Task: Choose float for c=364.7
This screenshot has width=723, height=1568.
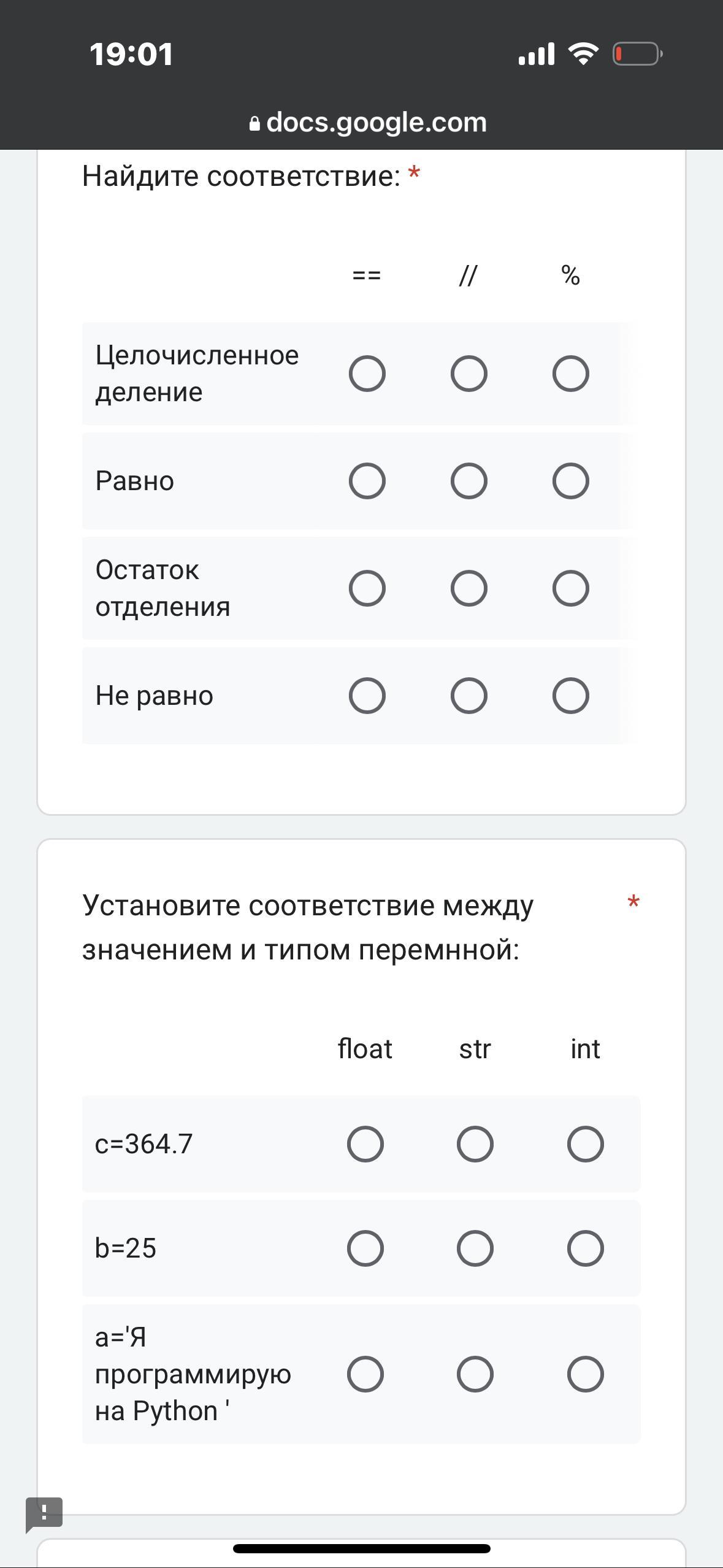Action: 365,1144
